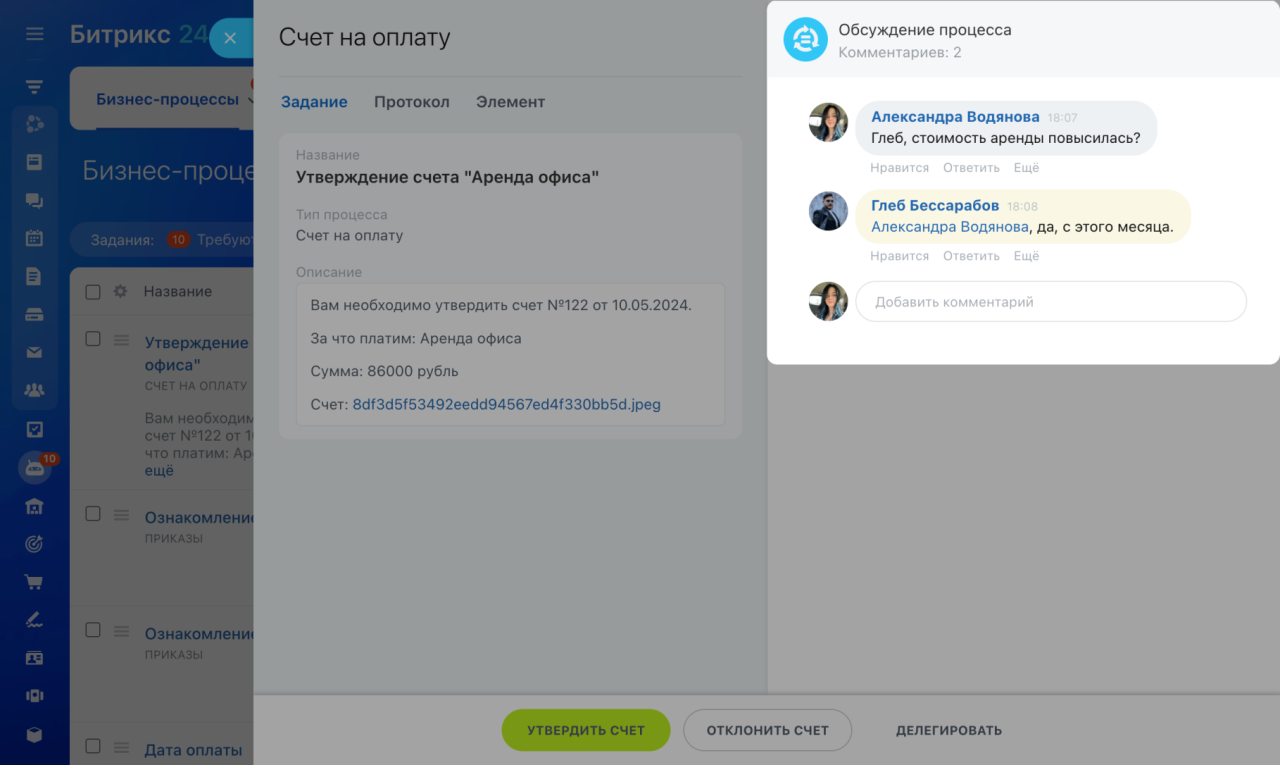
Task: Click the Добавить комментарий input field
Action: [1051, 302]
